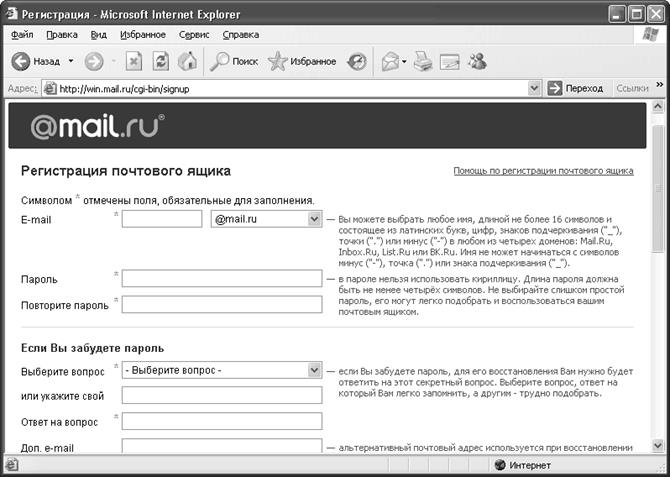
Task: Click the Messenger people icon
Action: (x=477, y=61)
